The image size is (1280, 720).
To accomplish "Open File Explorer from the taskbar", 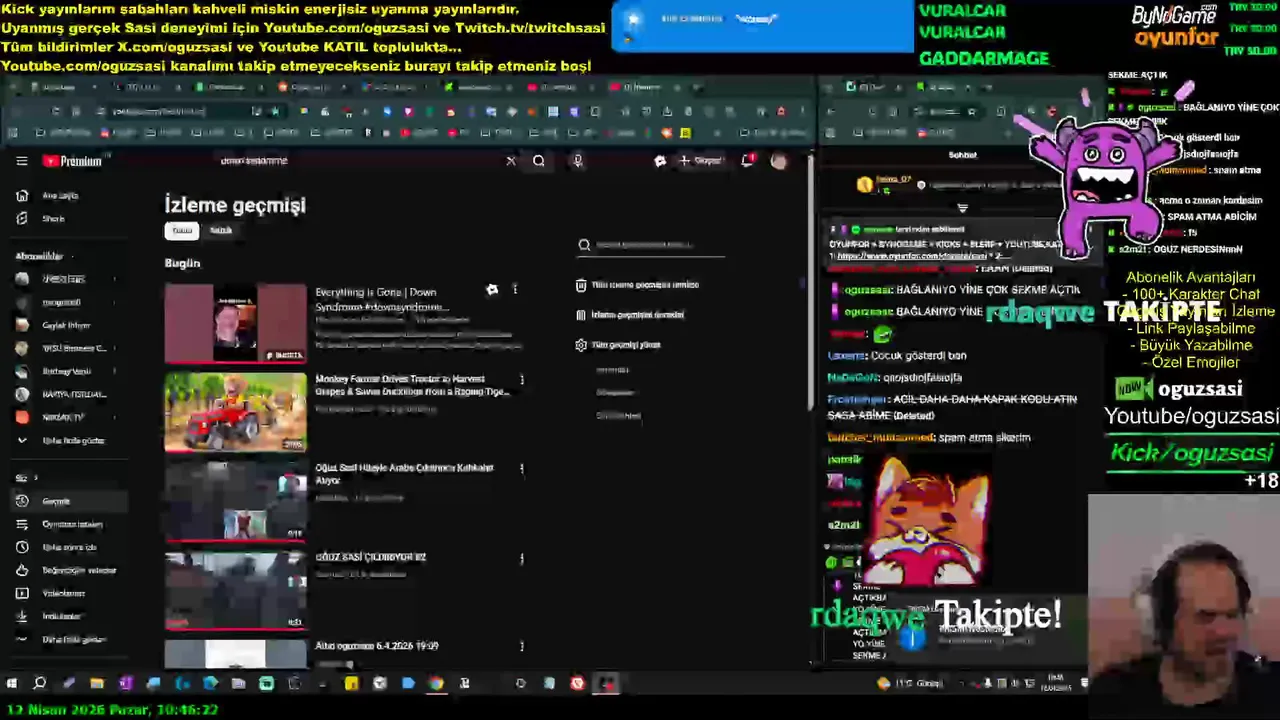I will tap(97, 684).
